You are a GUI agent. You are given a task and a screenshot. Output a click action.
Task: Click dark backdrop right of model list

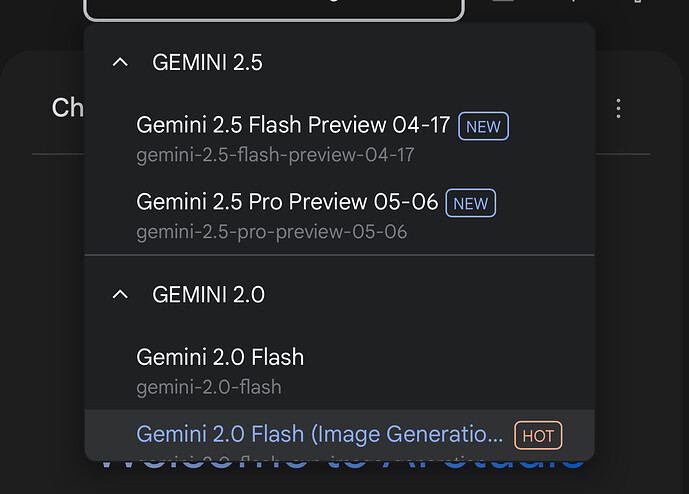coord(642,286)
